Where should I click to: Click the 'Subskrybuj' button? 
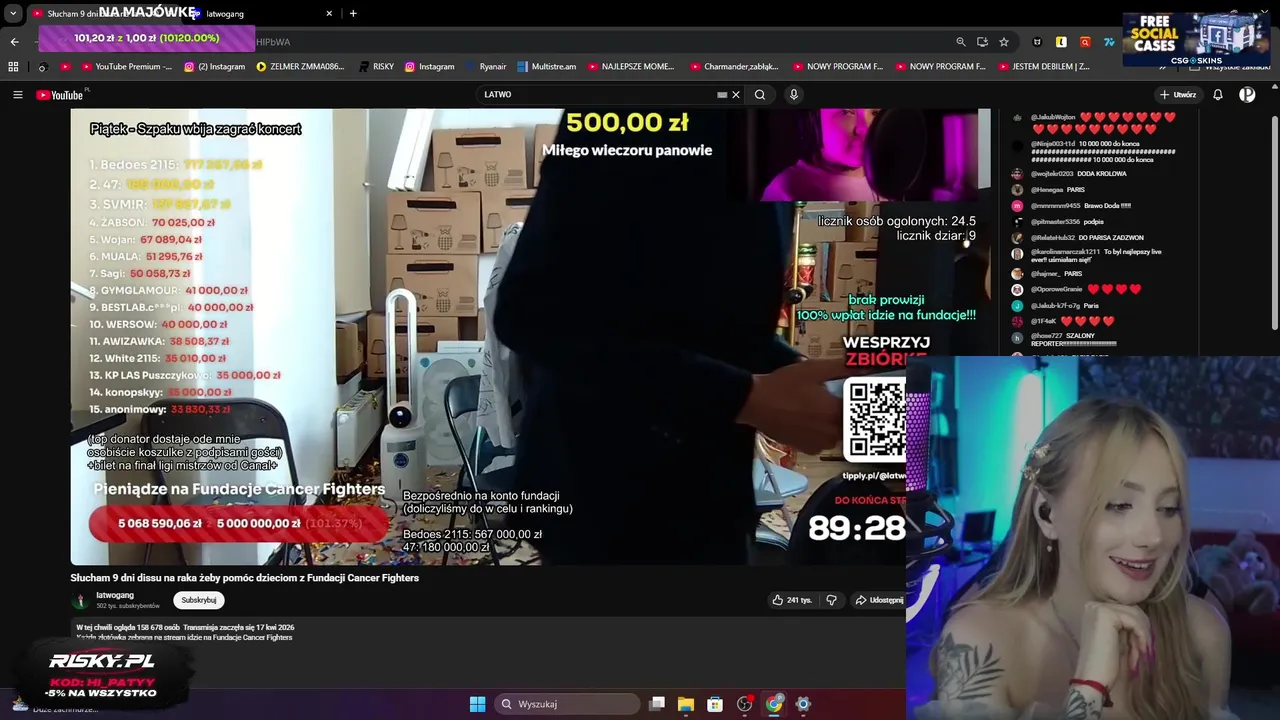198,600
